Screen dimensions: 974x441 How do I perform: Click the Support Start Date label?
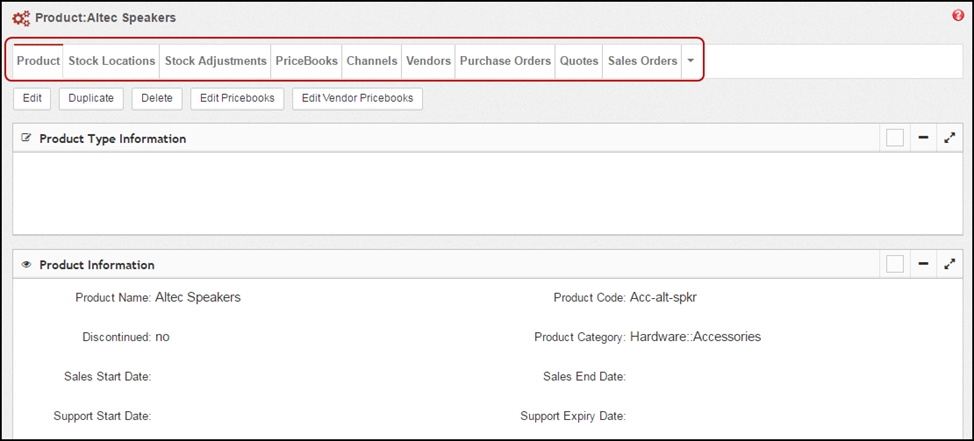[102, 416]
